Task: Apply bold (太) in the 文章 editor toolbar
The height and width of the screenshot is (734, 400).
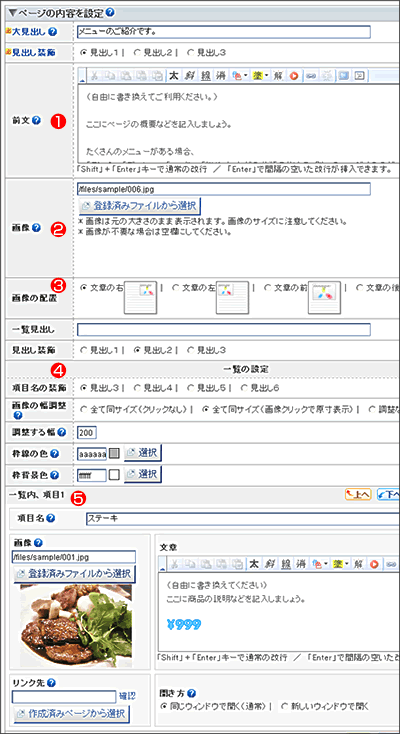Action: [254, 564]
